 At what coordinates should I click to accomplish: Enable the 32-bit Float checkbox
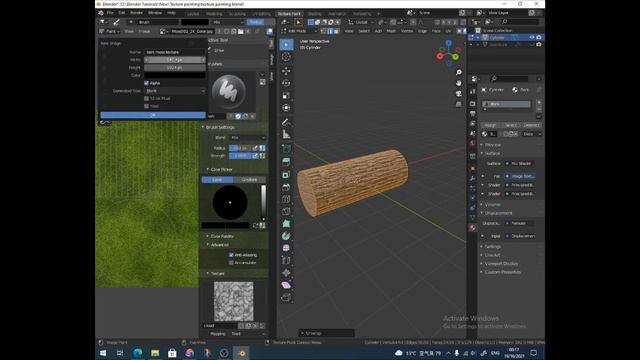(147, 98)
